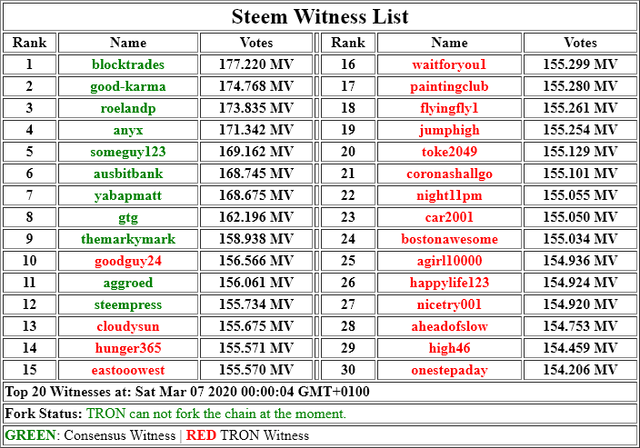
Task: Click the GREEN Consensus Witness legend label
Action: coord(90,435)
